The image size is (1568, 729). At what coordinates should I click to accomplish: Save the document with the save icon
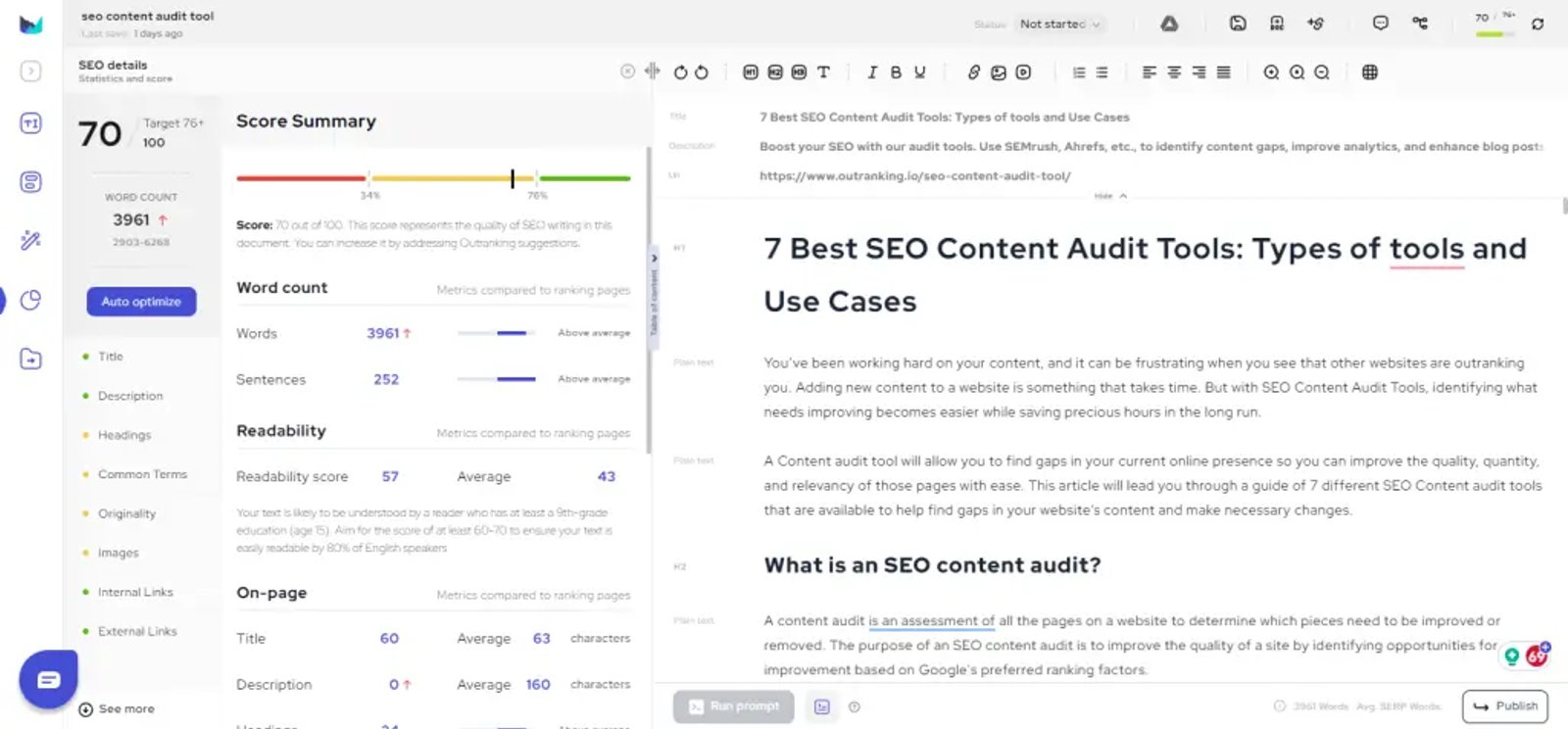pyautogui.click(x=1238, y=24)
